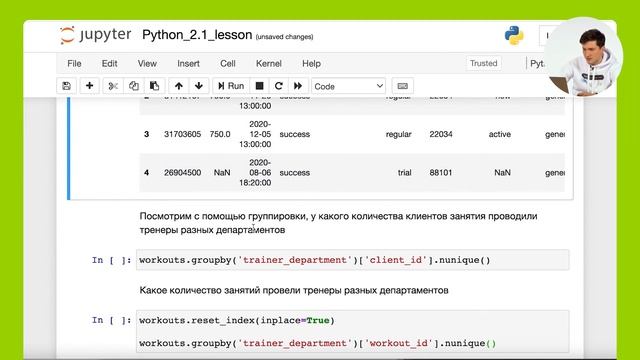This screenshot has width=640, height=360.
Task: Open the Insert menu
Action: click(x=188, y=64)
